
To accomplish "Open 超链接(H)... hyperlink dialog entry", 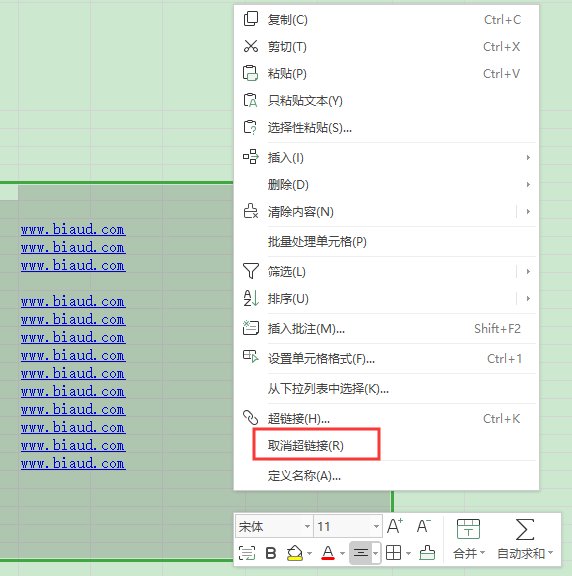I will [x=386, y=418].
